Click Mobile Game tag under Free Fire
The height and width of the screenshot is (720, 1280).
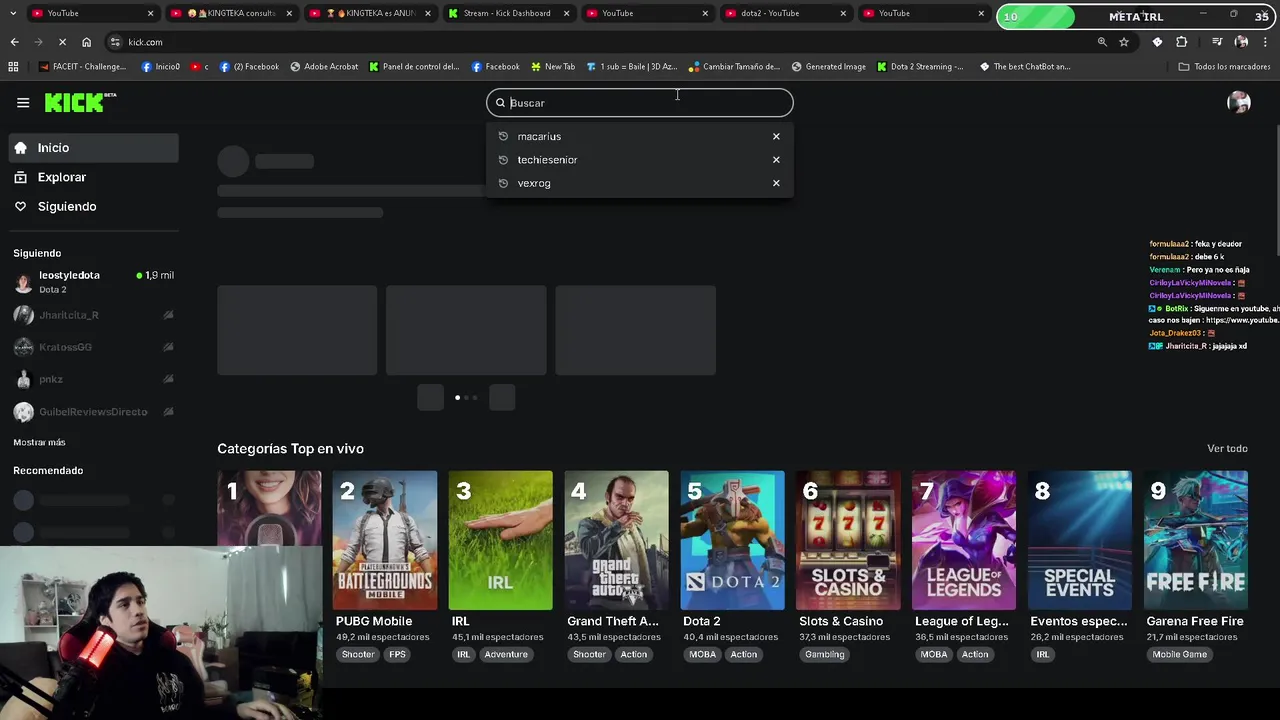(x=1180, y=654)
